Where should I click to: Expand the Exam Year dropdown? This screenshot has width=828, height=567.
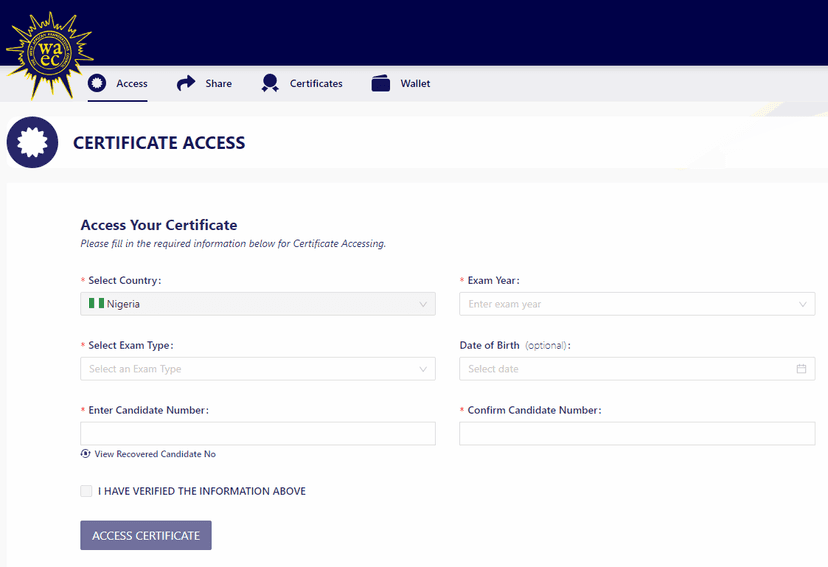coord(637,304)
